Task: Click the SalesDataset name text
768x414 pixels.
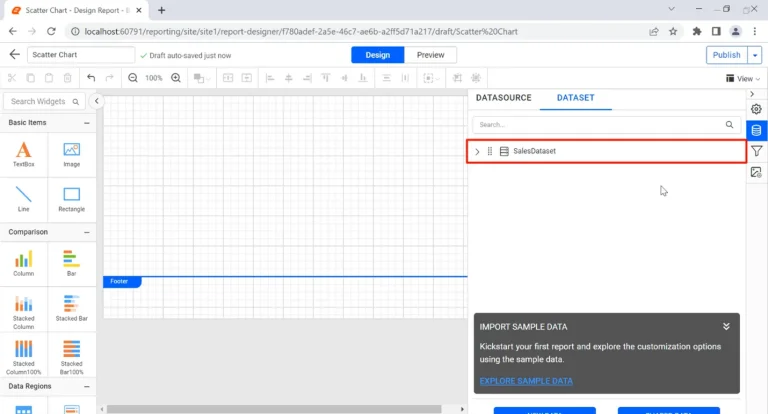Action: (x=534, y=151)
